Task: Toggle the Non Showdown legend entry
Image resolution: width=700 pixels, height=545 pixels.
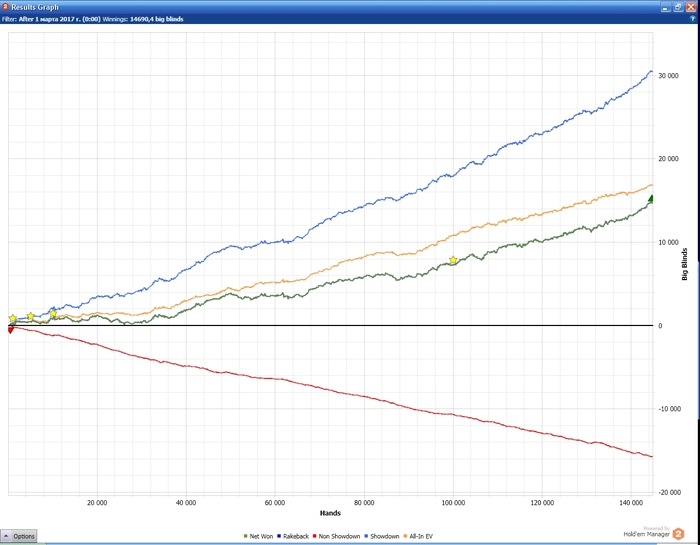Action: tap(336, 536)
